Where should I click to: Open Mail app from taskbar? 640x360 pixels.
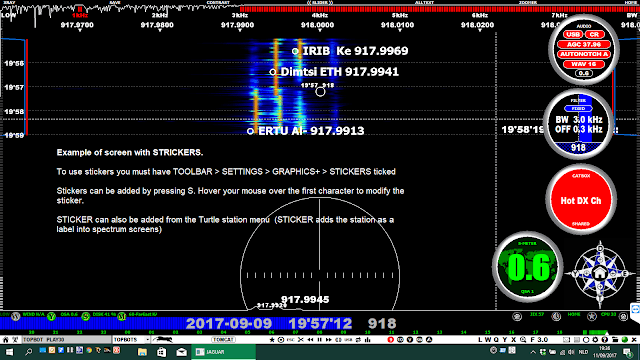point(181,352)
